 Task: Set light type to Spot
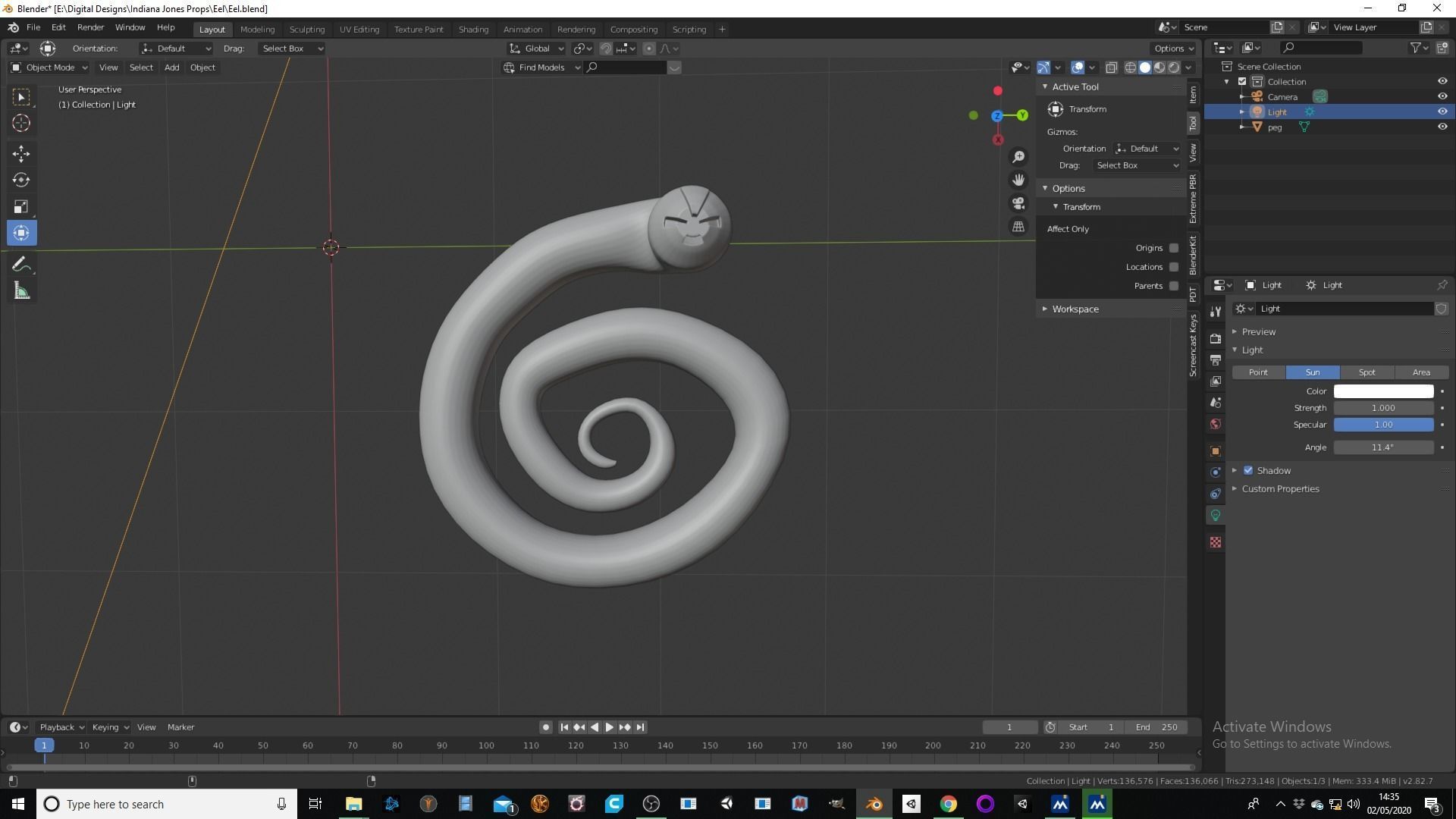pyautogui.click(x=1367, y=372)
